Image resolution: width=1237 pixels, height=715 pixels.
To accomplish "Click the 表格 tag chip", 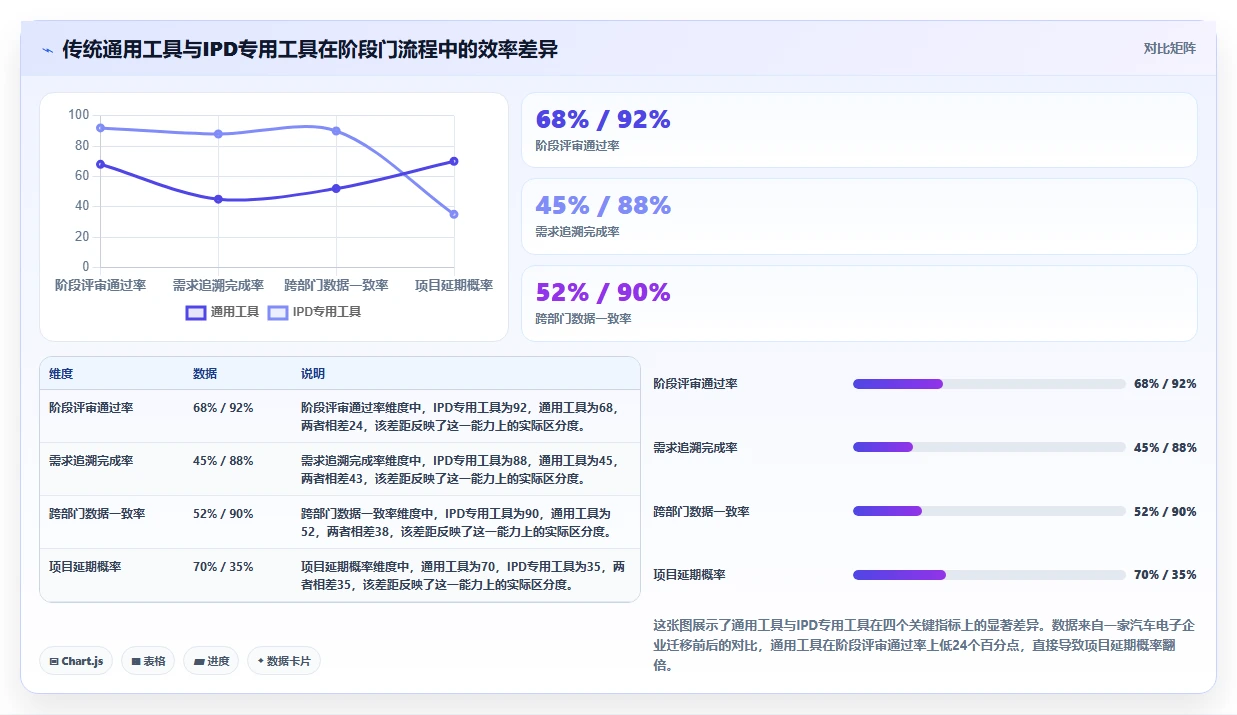I will click(148, 661).
